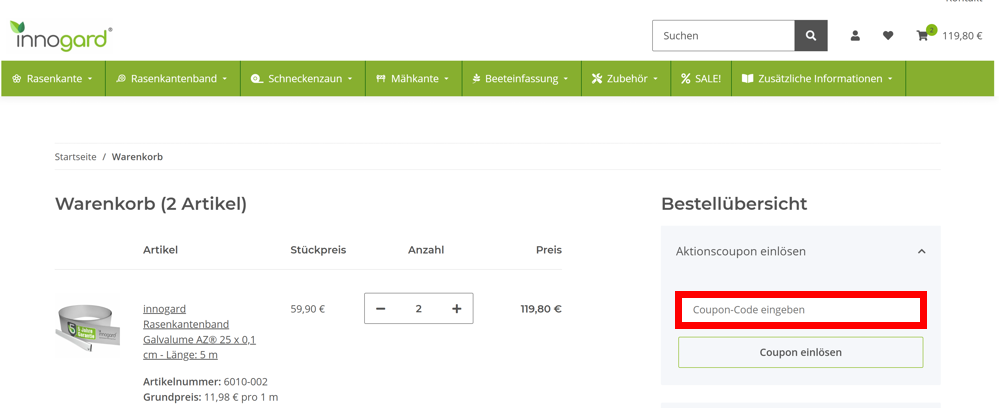Click the search magnifier button
Image resolution: width=999 pixels, height=408 pixels.
pos(810,36)
